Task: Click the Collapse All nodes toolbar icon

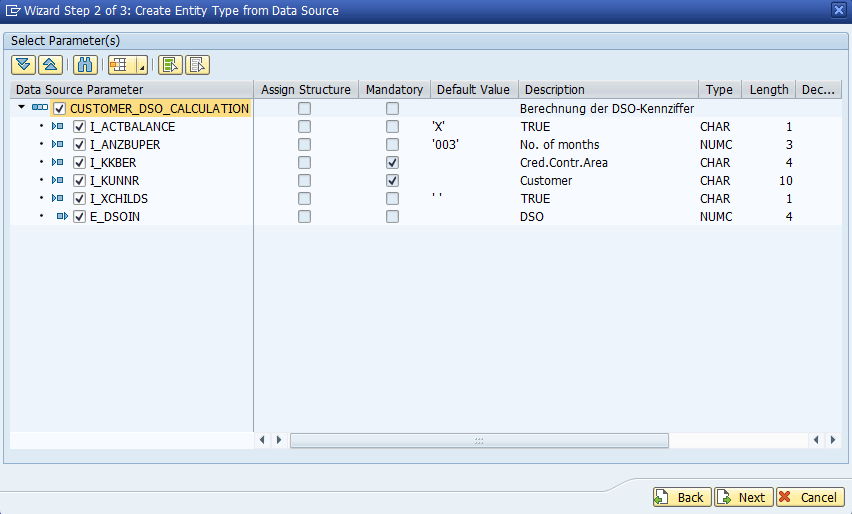Action: tap(50, 65)
